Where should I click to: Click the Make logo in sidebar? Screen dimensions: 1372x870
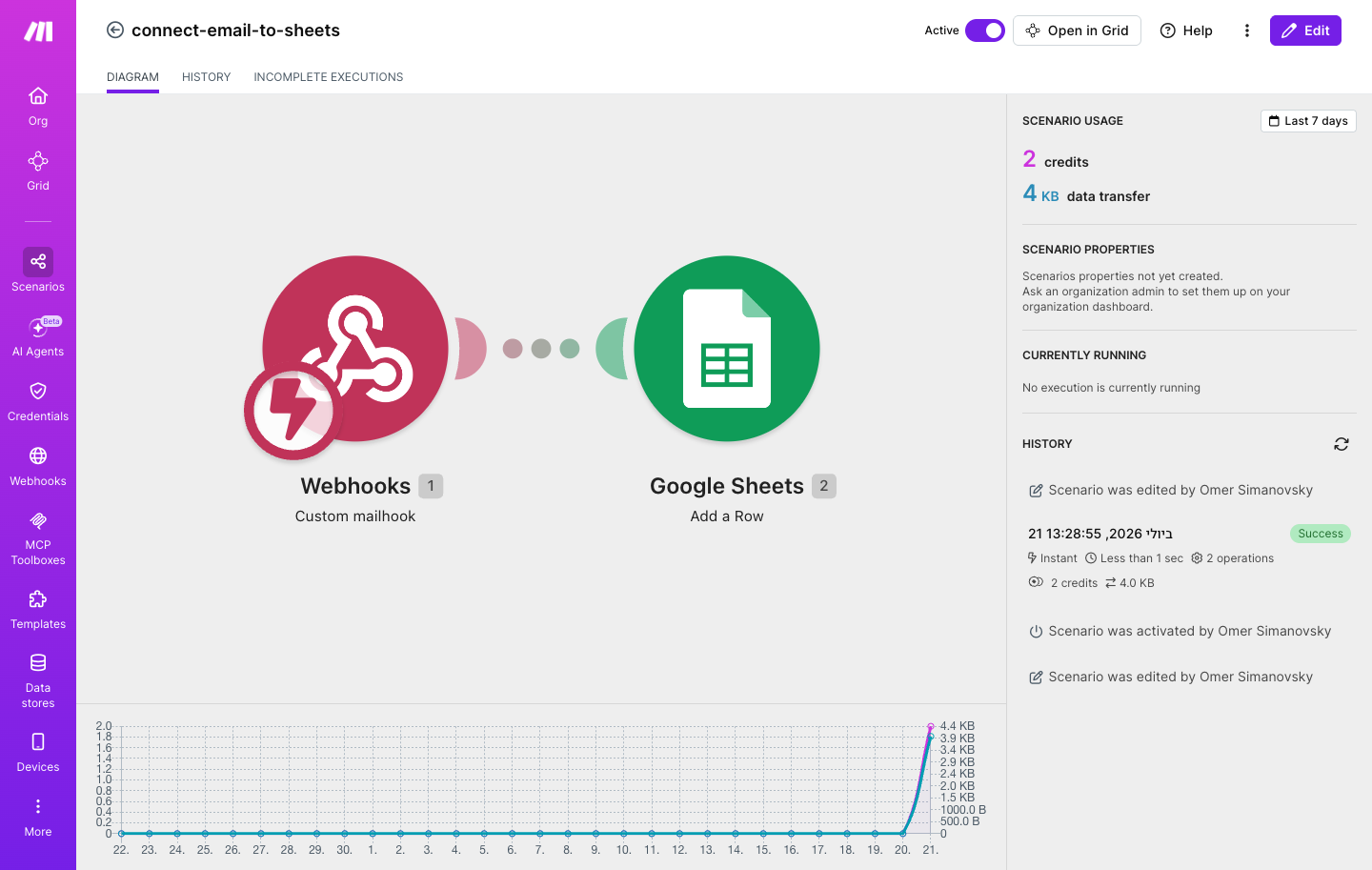[38, 31]
